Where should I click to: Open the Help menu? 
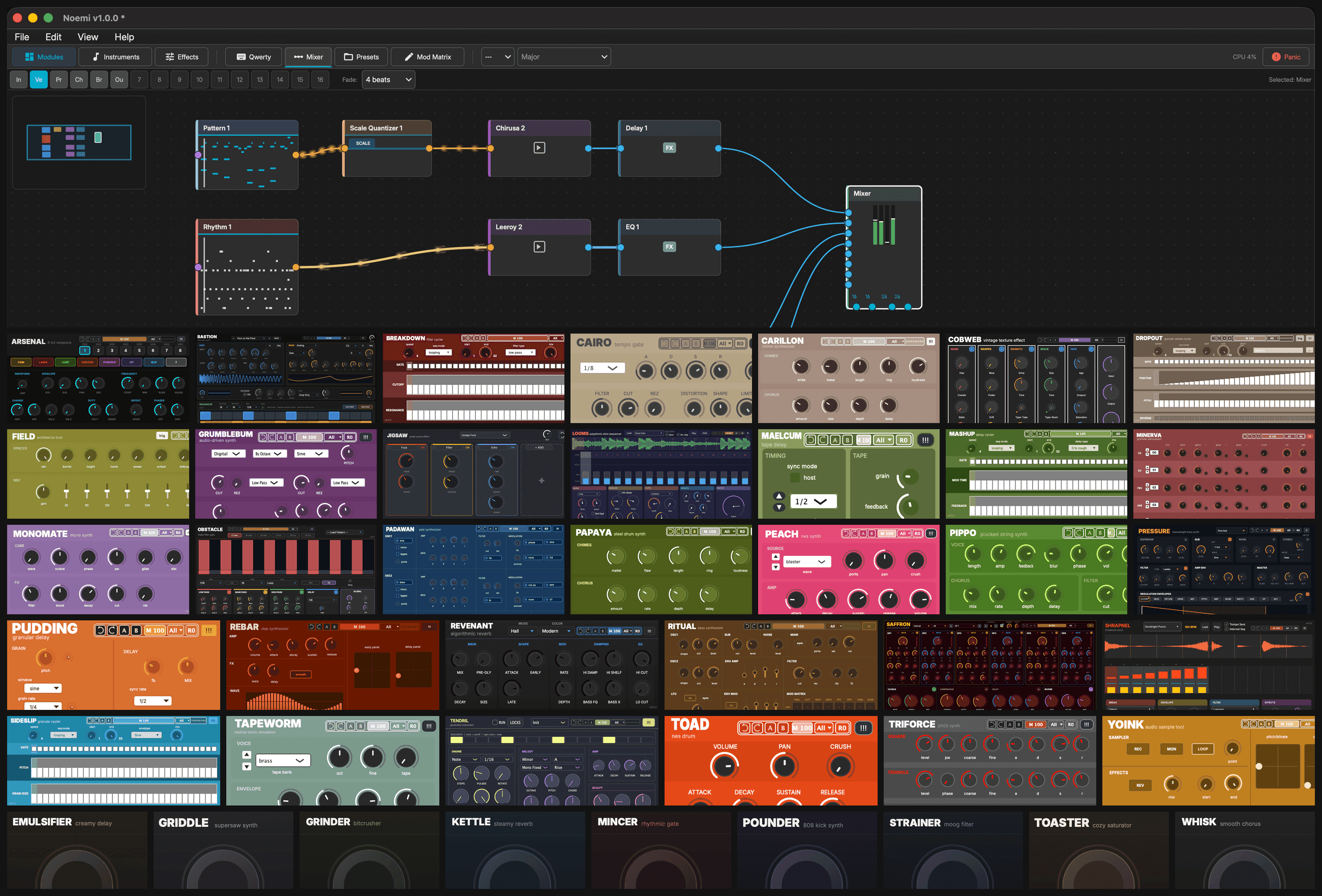point(124,37)
